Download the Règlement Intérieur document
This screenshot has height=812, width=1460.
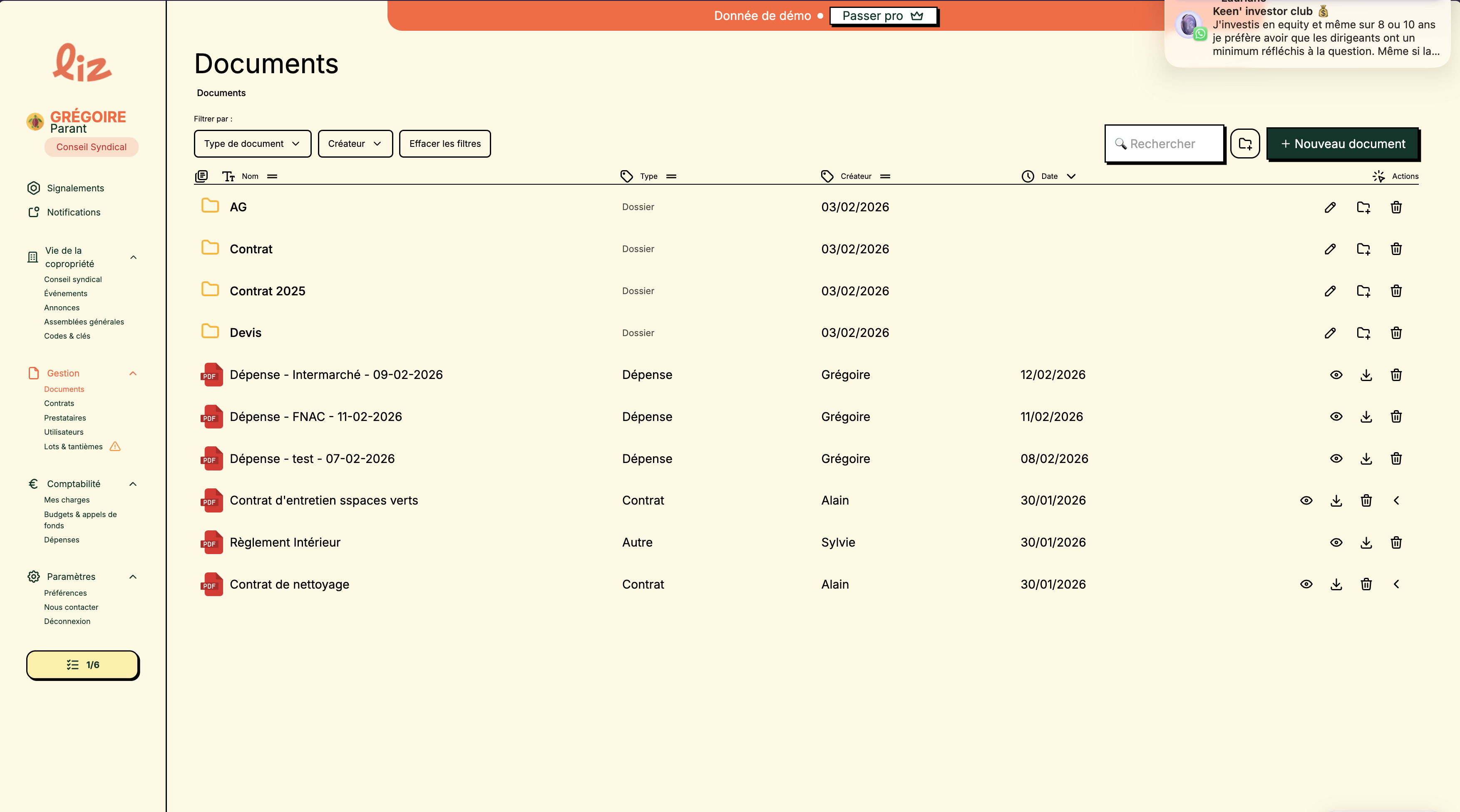1366,543
